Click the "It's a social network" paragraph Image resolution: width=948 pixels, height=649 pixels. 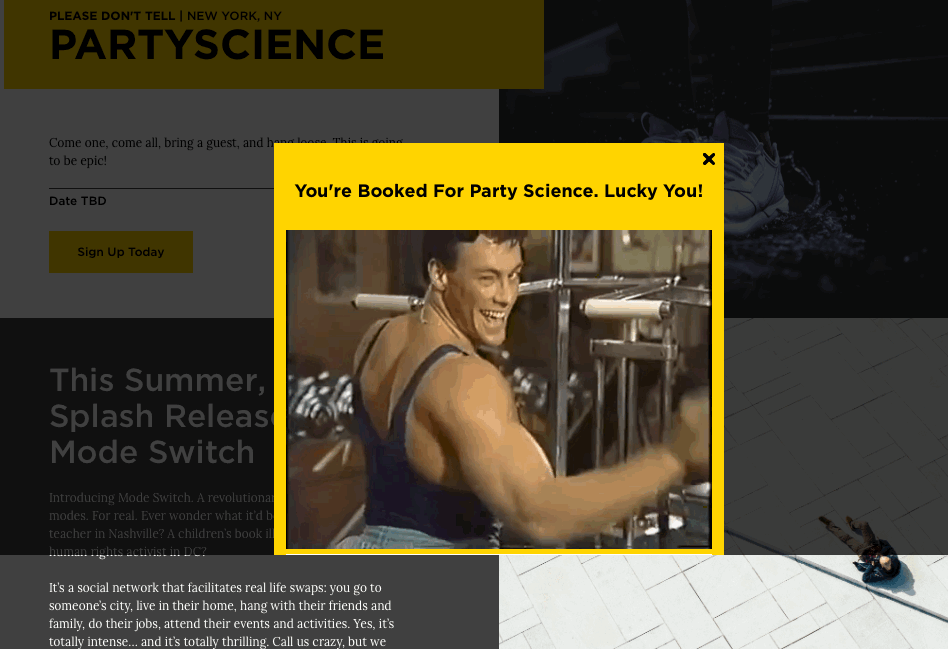pyautogui.click(x=221, y=615)
